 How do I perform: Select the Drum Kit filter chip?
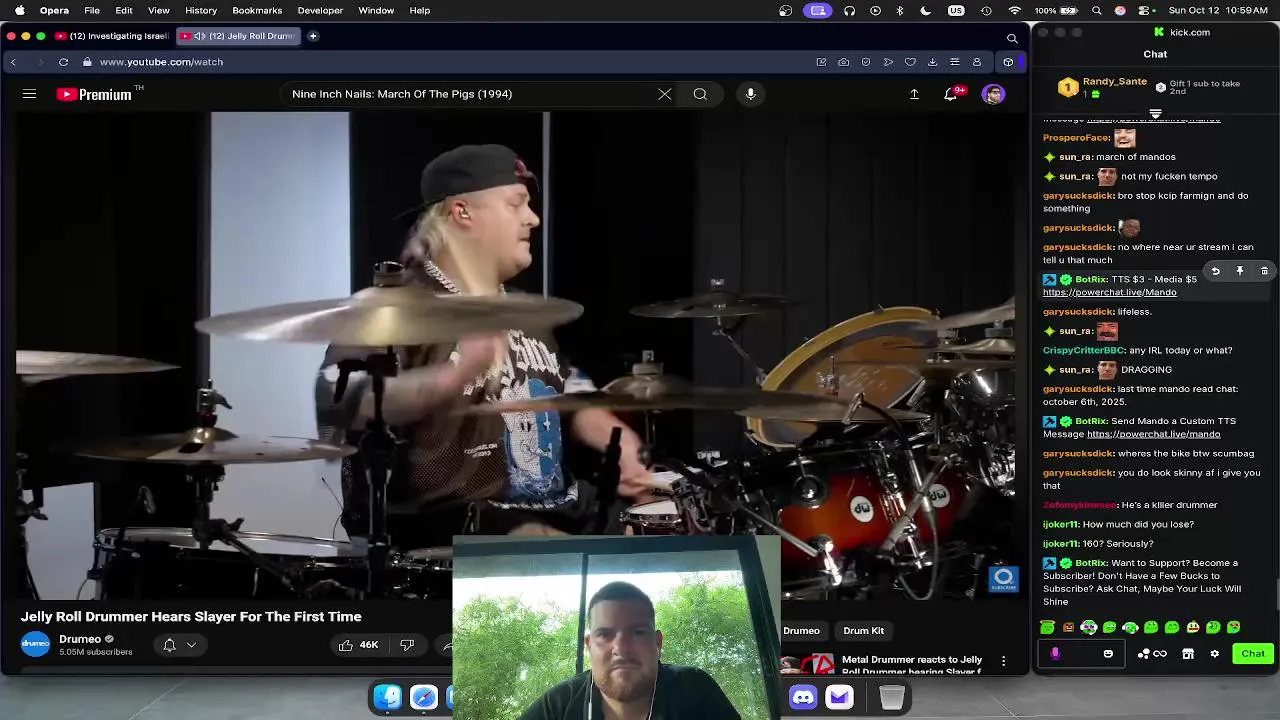863,631
